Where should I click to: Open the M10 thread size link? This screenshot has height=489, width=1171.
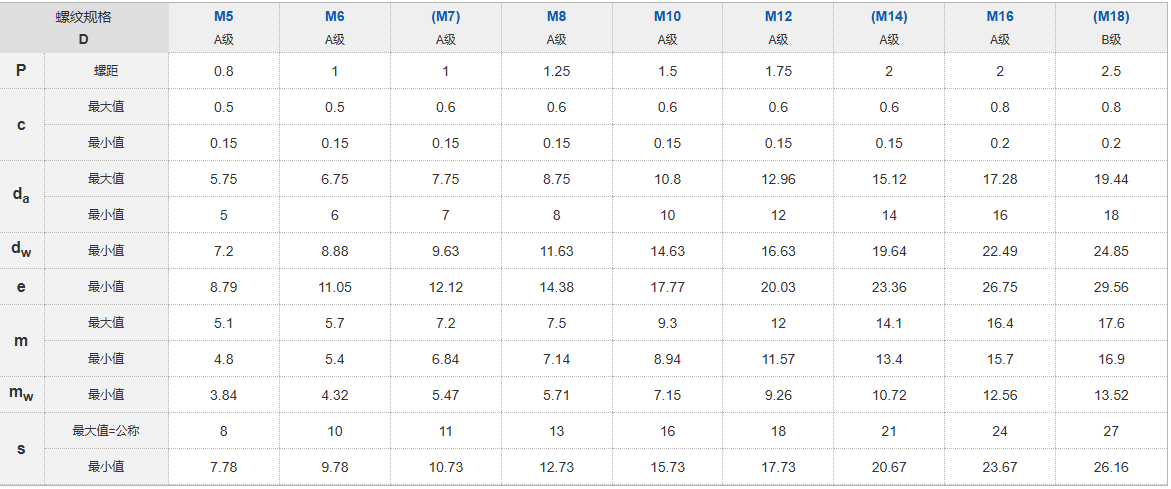coord(668,16)
